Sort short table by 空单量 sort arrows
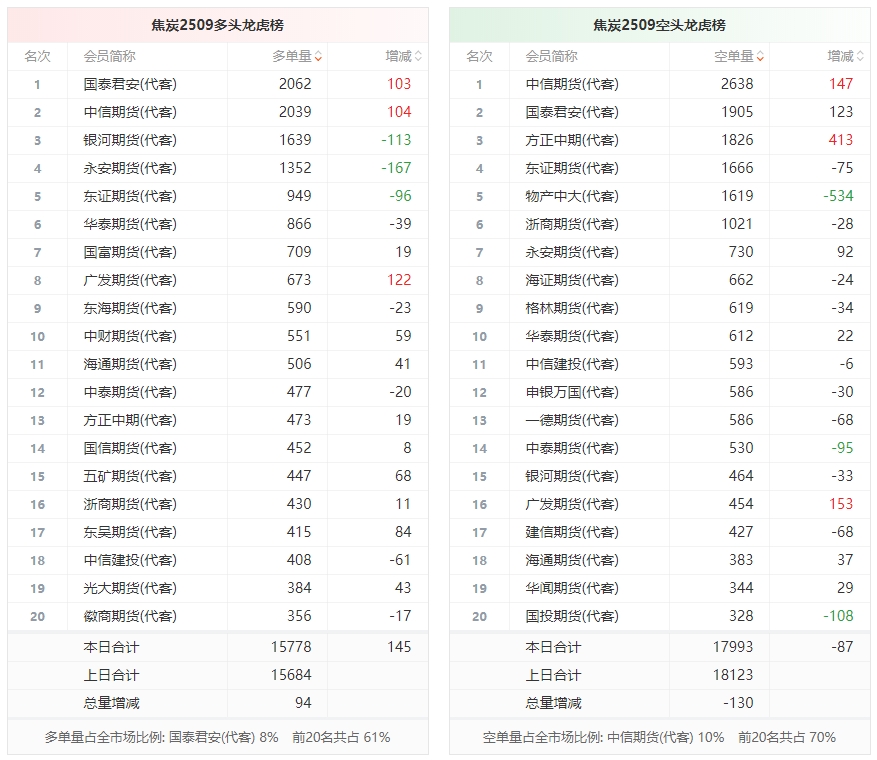 pos(760,56)
